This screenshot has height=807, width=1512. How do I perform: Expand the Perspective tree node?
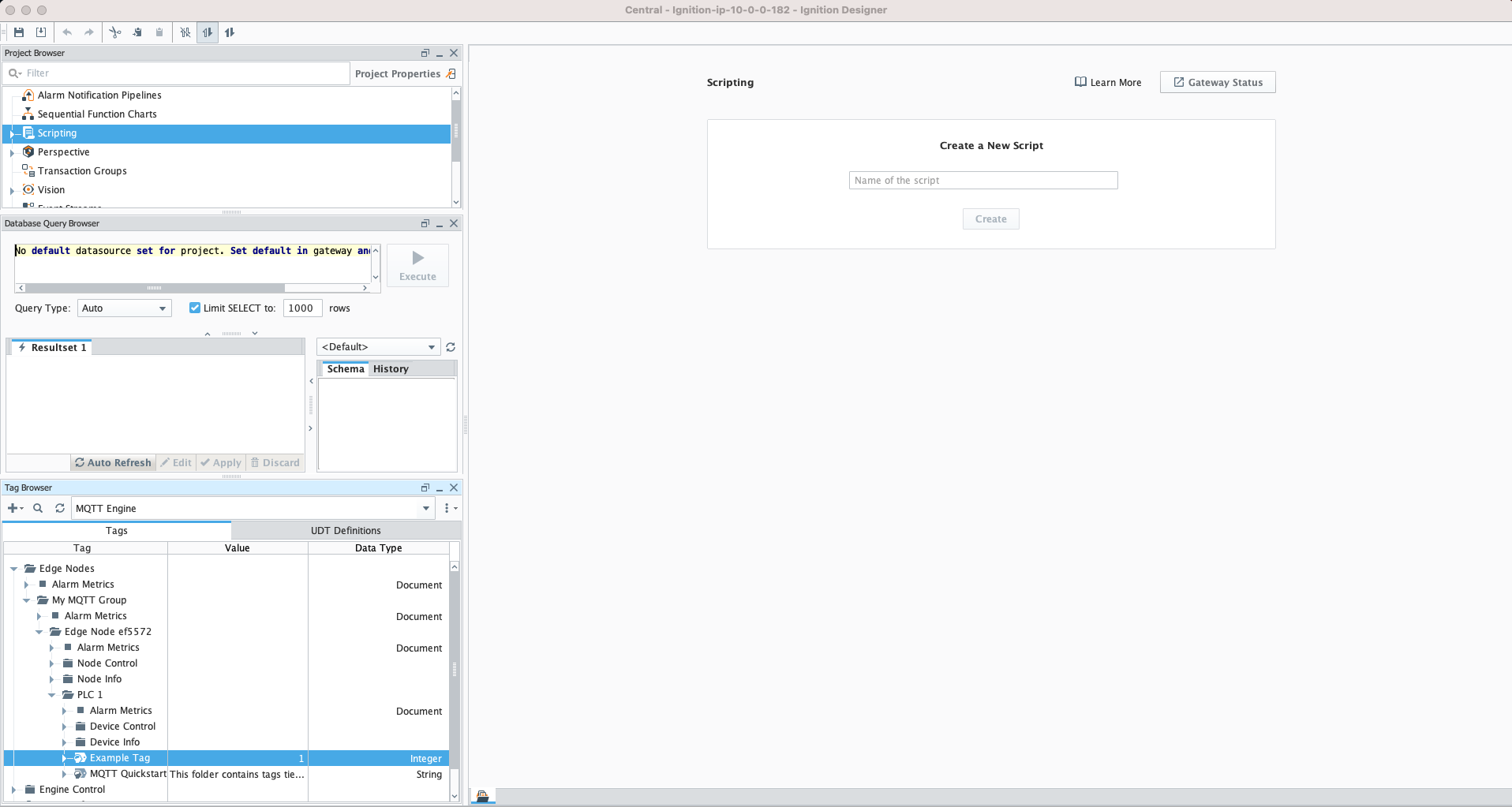[x=12, y=152]
